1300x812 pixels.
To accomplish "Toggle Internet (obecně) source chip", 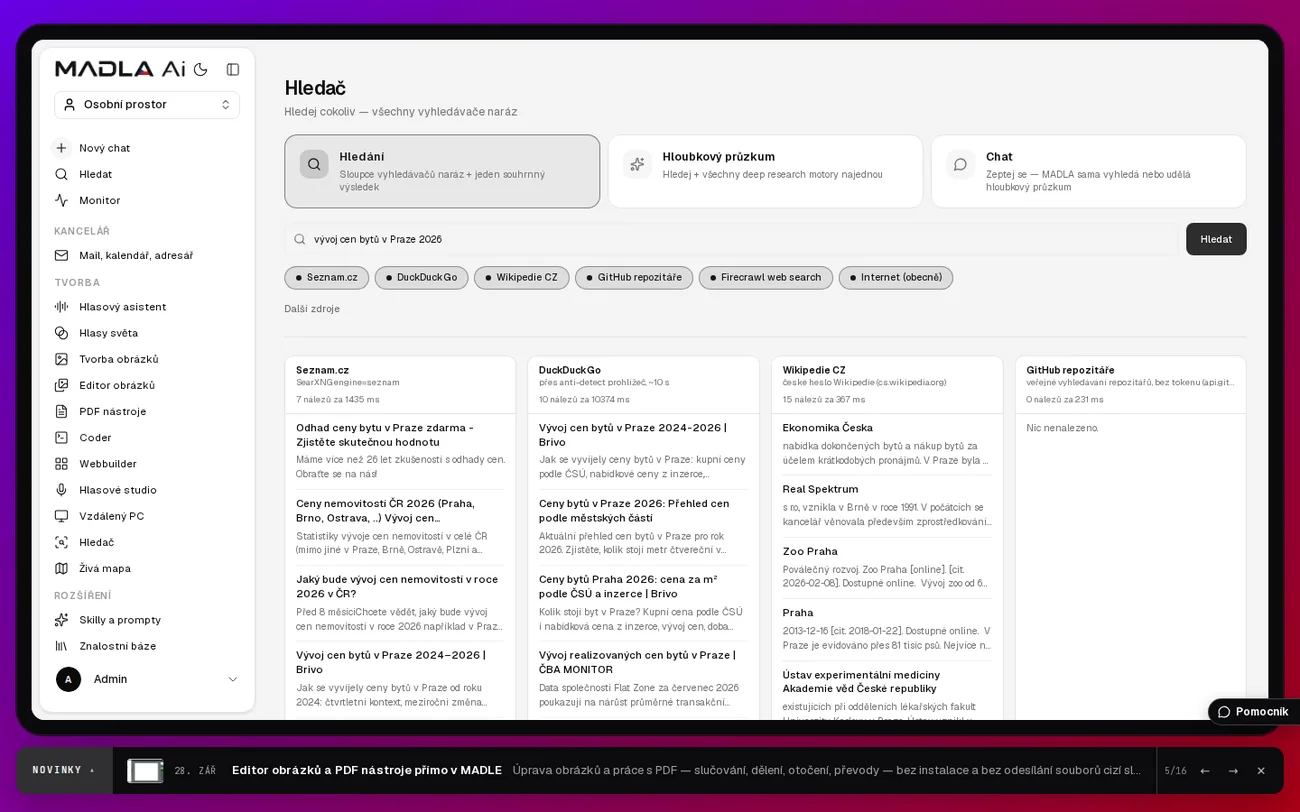I will pyautogui.click(x=896, y=277).
